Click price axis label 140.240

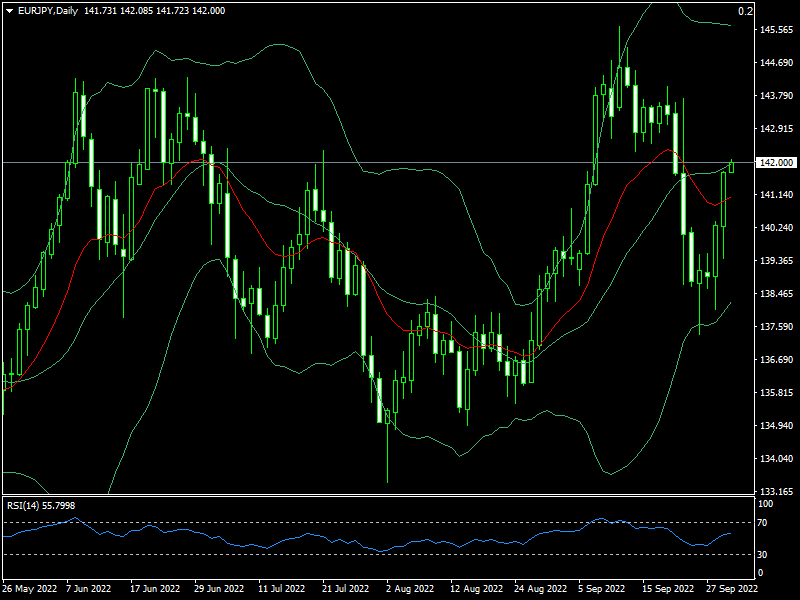click(777, 228)
